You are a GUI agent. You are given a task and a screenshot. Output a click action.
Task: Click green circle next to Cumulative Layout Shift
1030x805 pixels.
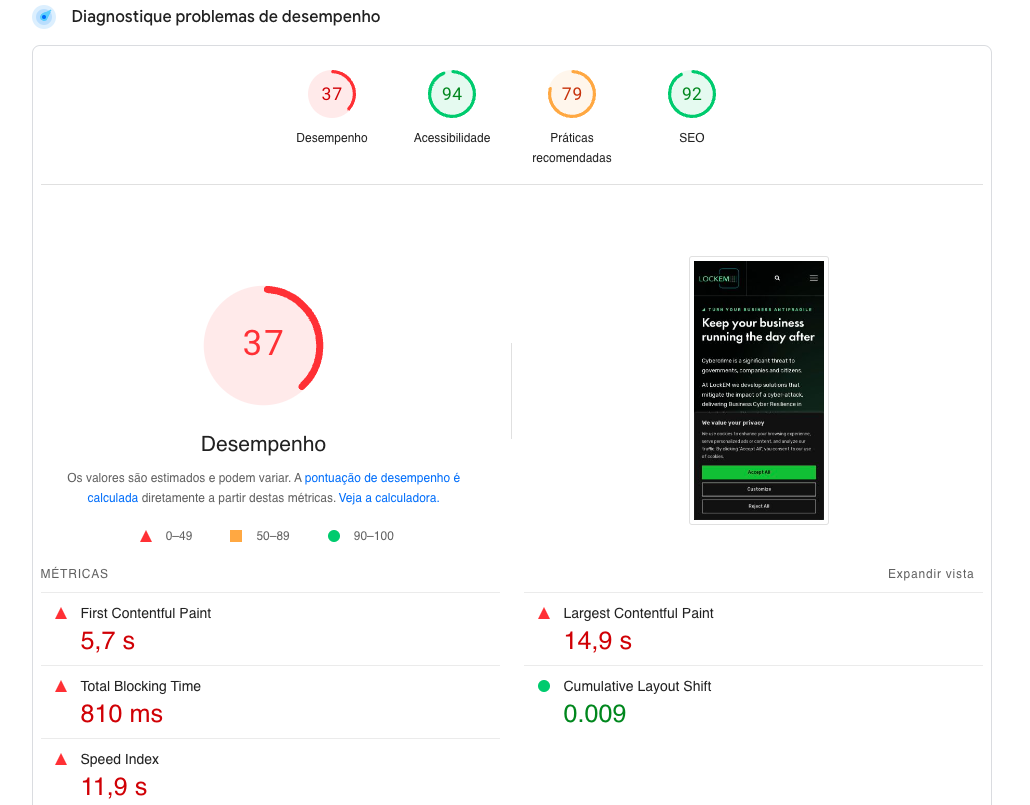point(544,686)
